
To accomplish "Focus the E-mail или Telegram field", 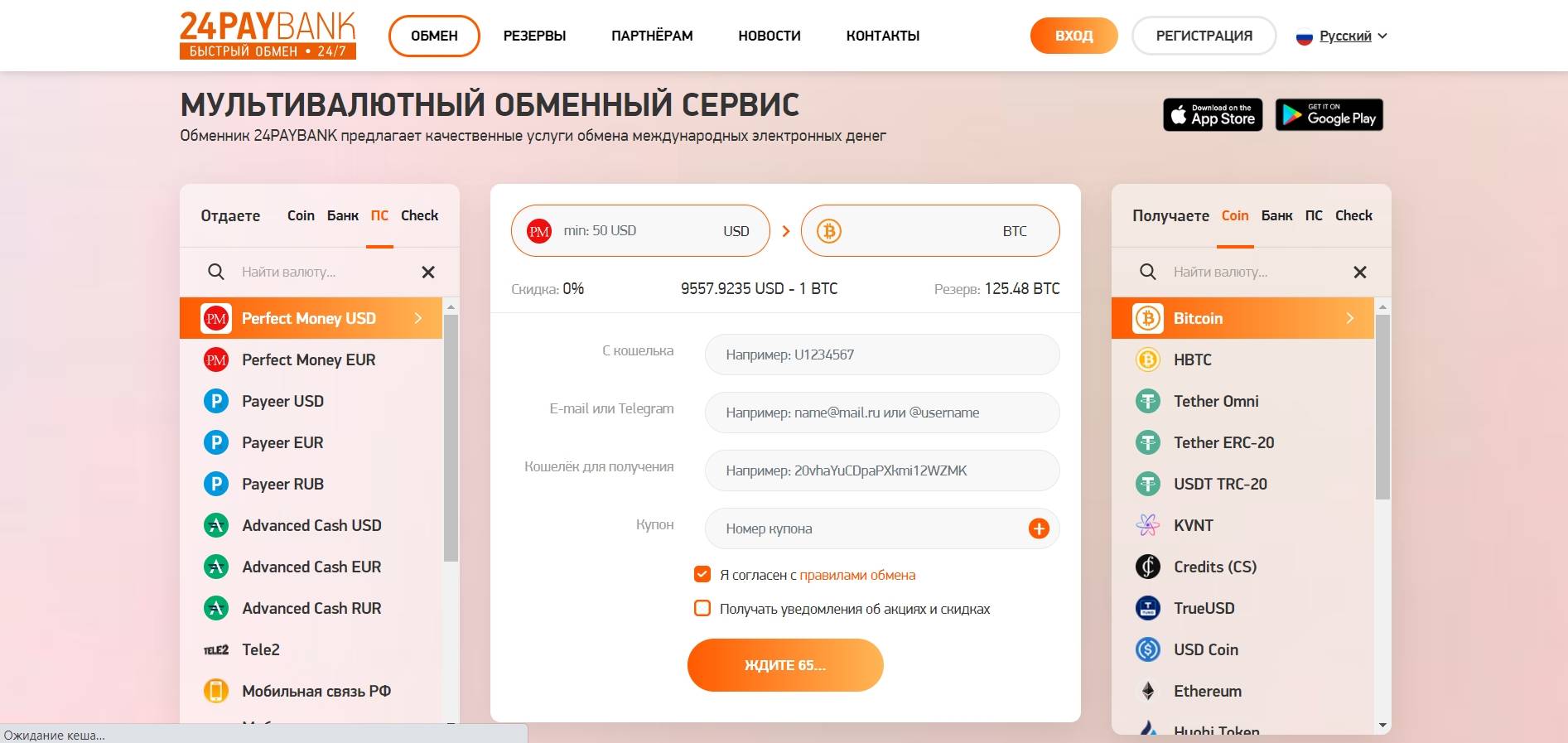I will point(882,413).
